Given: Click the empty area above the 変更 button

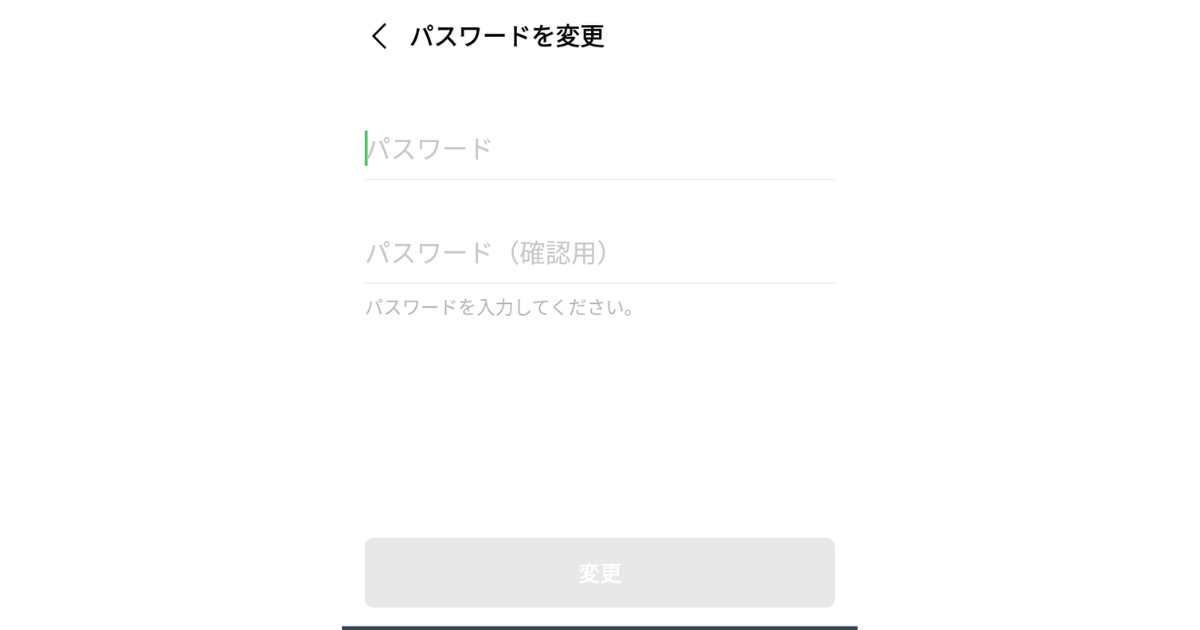Looking at the screenshot, I should (x=600, y=430).
